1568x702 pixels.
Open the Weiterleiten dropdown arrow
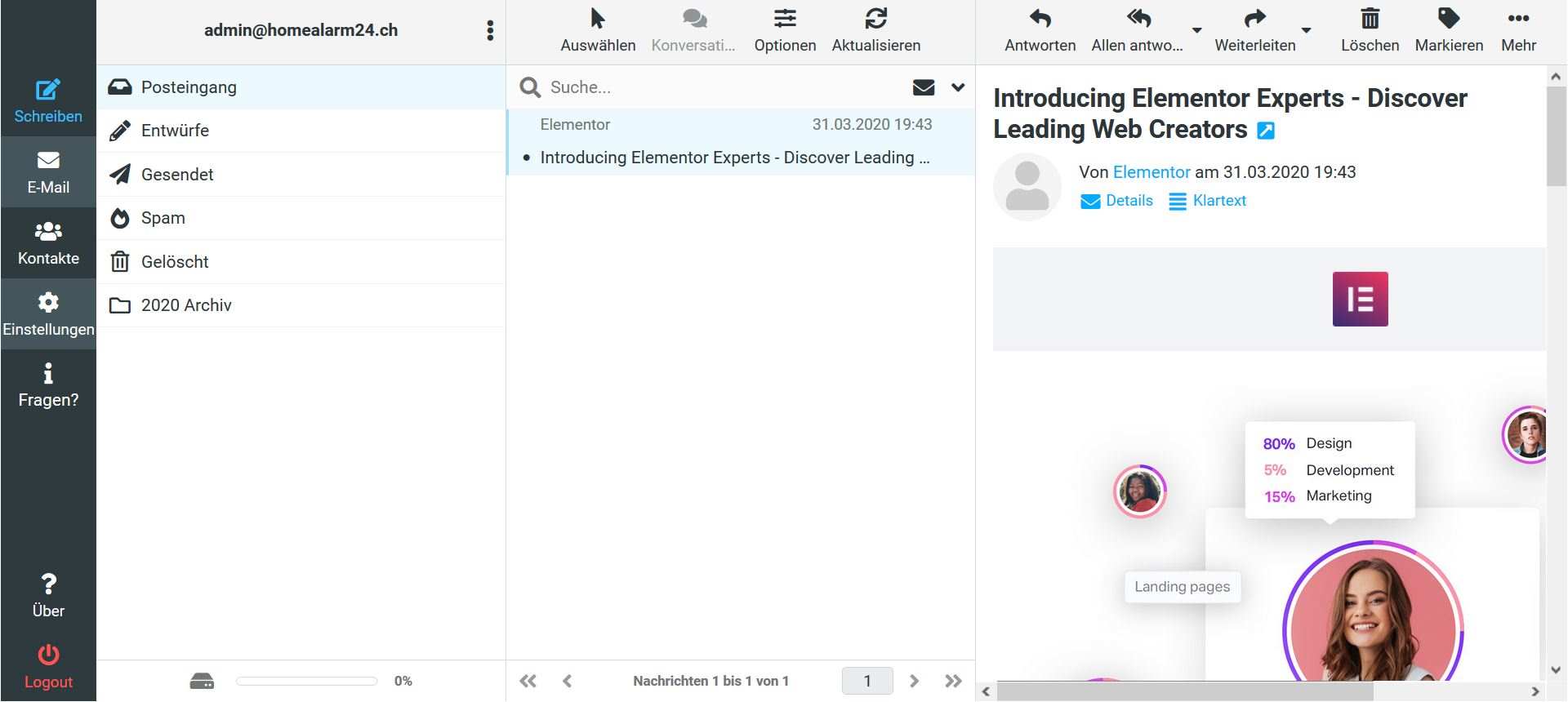click(1306, 30)
